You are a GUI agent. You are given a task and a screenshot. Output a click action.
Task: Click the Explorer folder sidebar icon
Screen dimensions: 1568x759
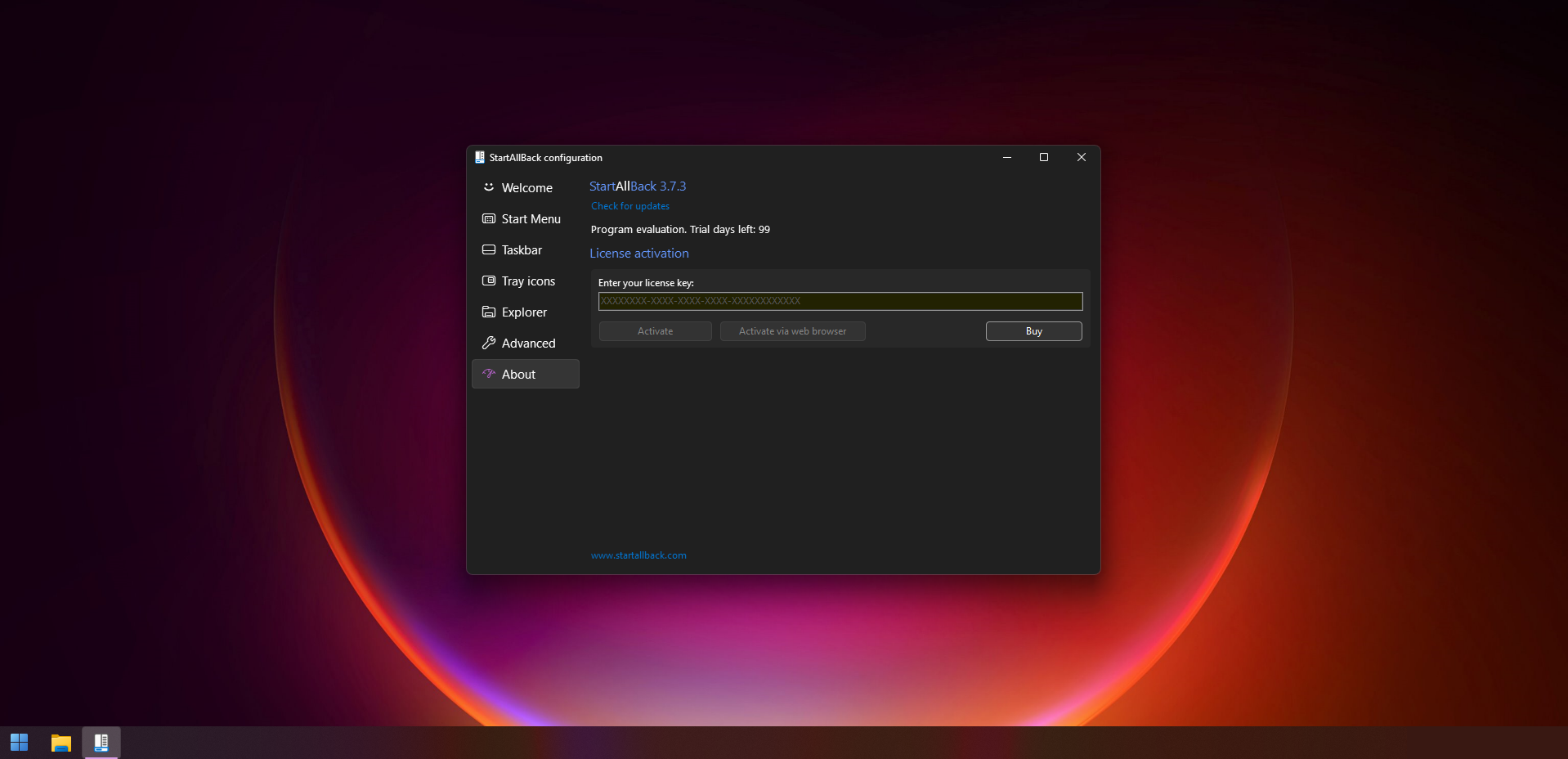click(489, 312)
